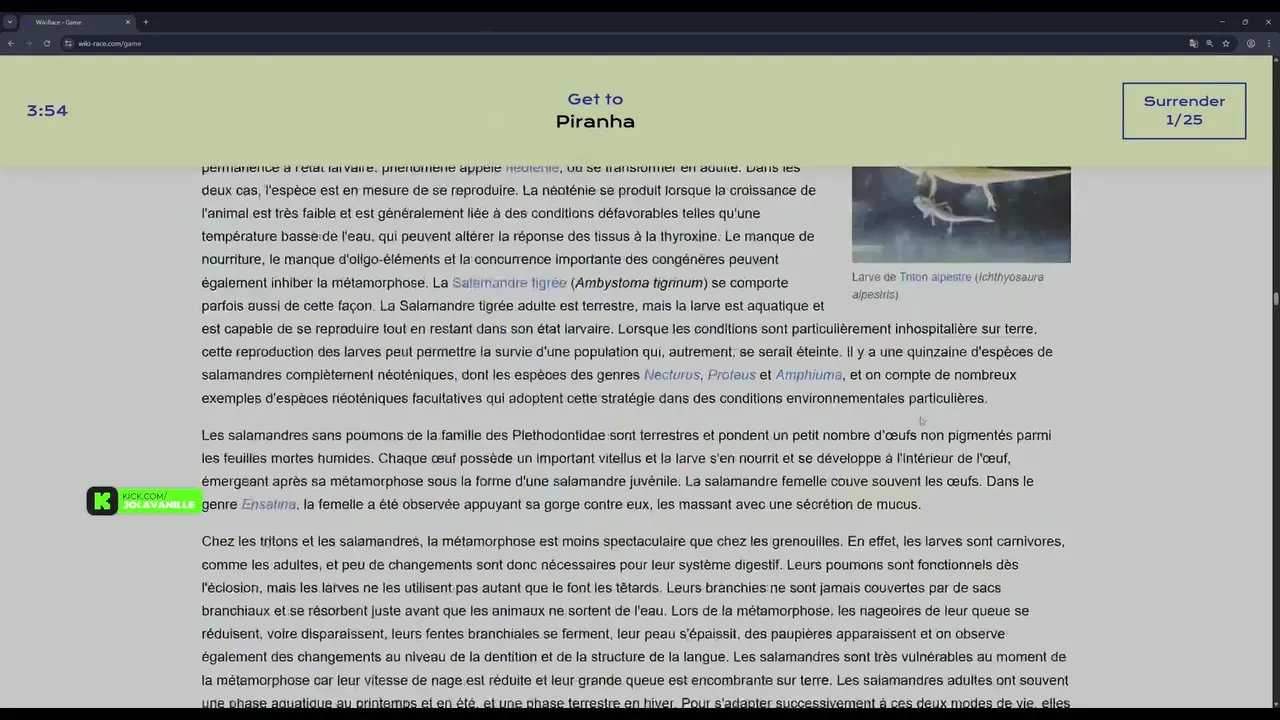The height and width of the screenshot is (720, 1280).
Task: Reload the wiki-race page
Action: (46, 43)
